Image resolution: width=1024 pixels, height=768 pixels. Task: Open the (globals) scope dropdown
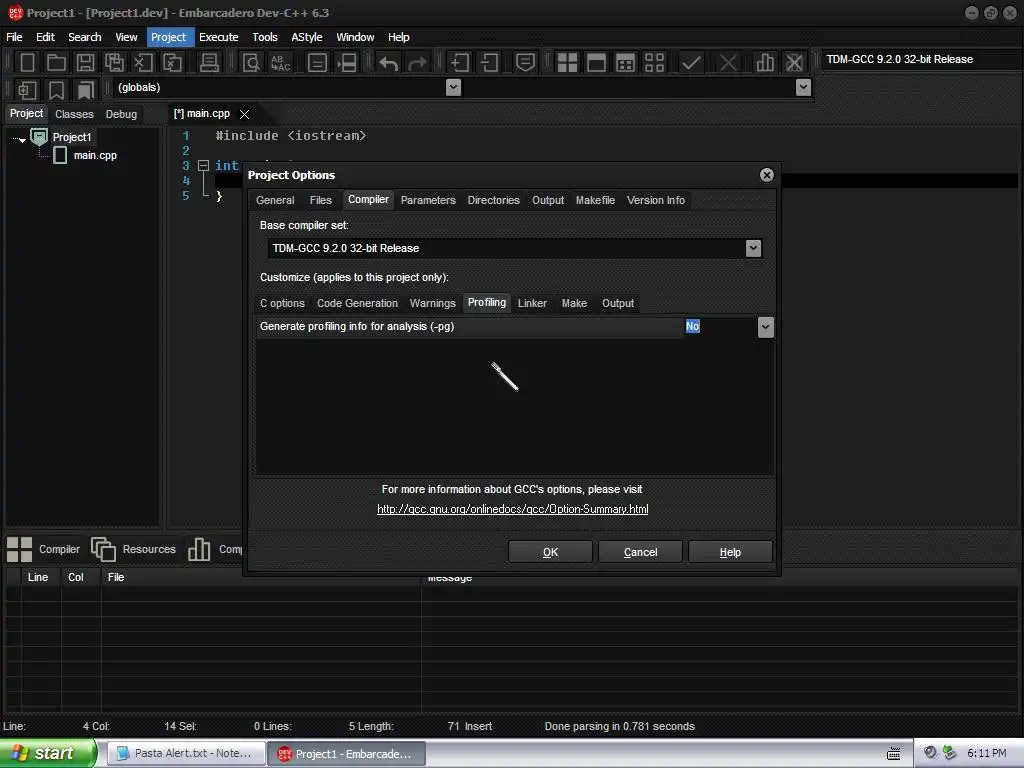tap(453, 88)
